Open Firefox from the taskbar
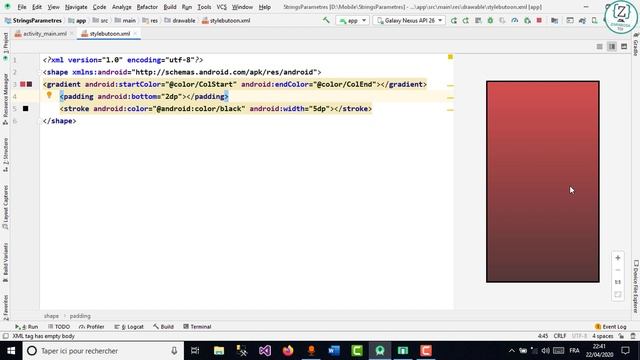 coord(288,351)
